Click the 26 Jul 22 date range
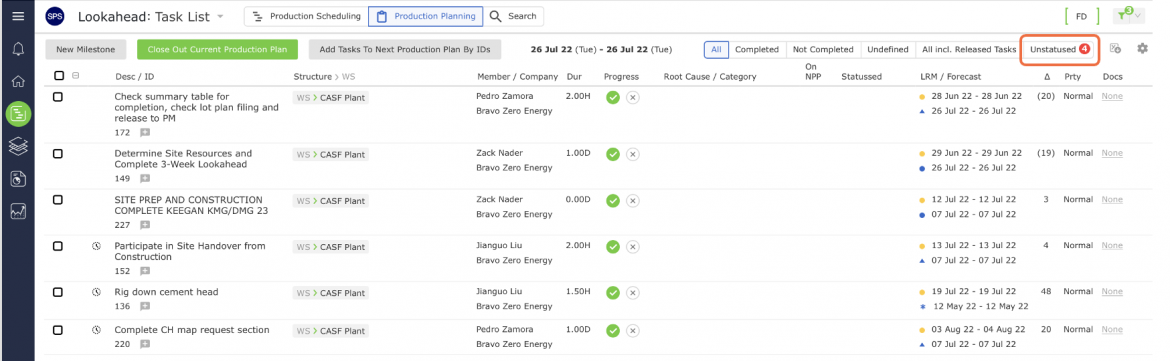Image resolution: width=1170 pixels, height=361 pixels. tap(601, 49)
